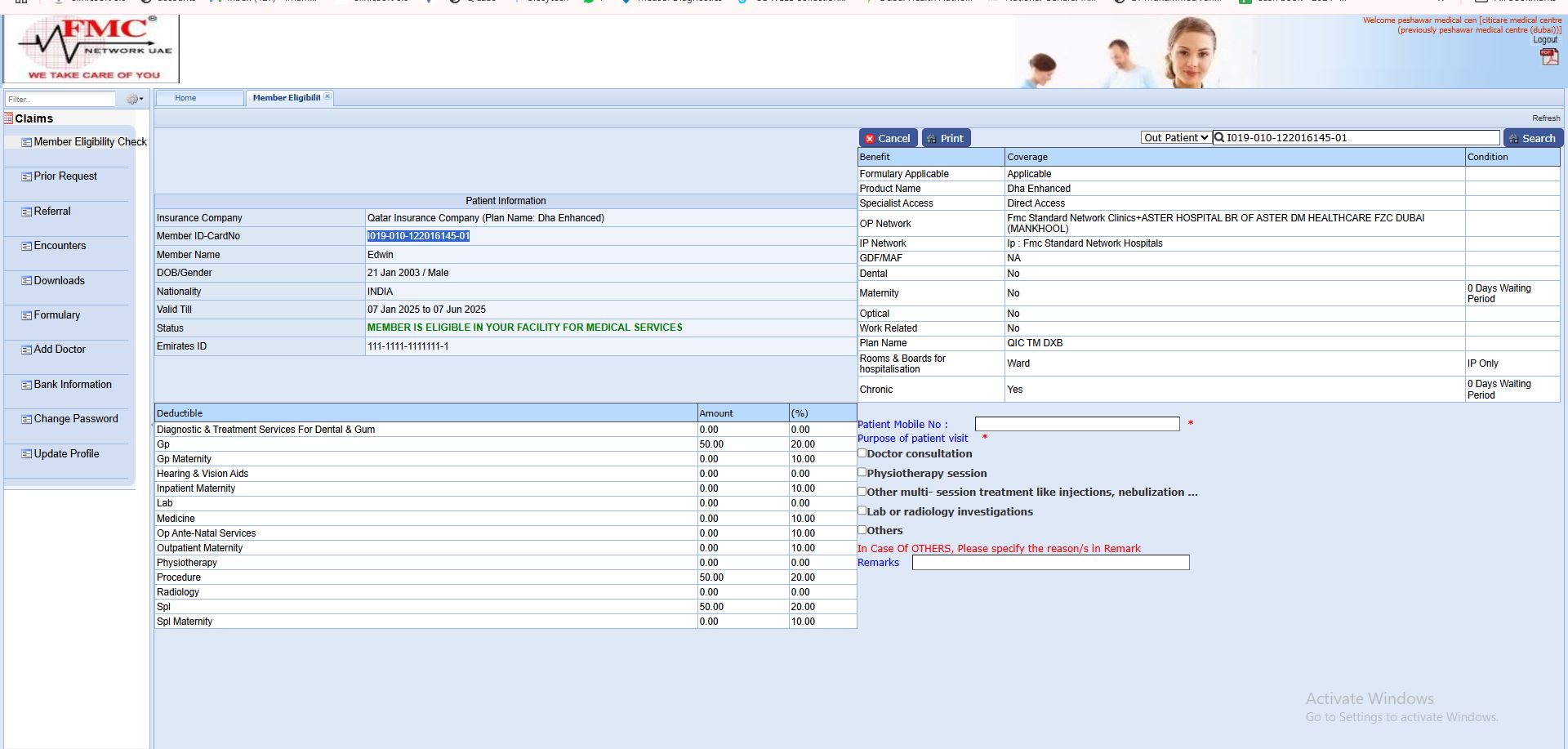
Task: Enable the Lab or radiology investigations checkbox
Action: (x=862, y=510)
